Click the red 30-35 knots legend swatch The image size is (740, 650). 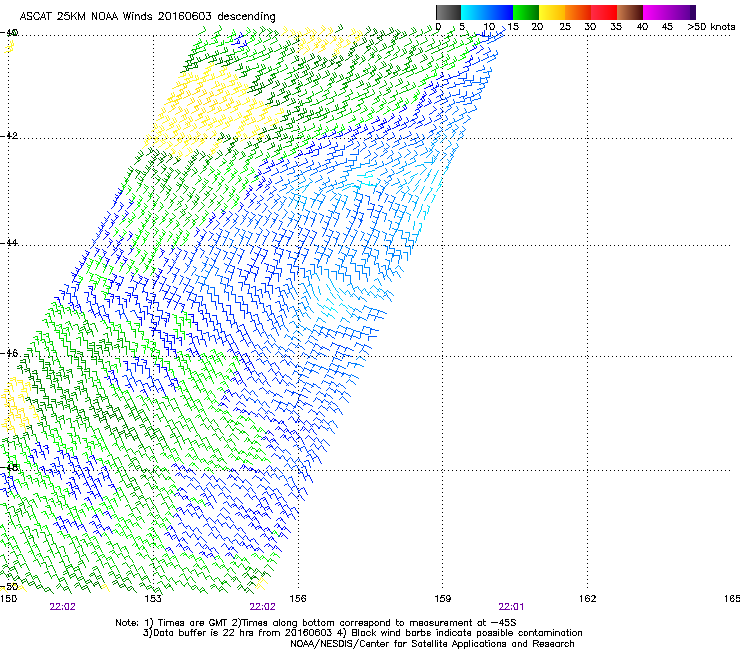tap(604, 12)
